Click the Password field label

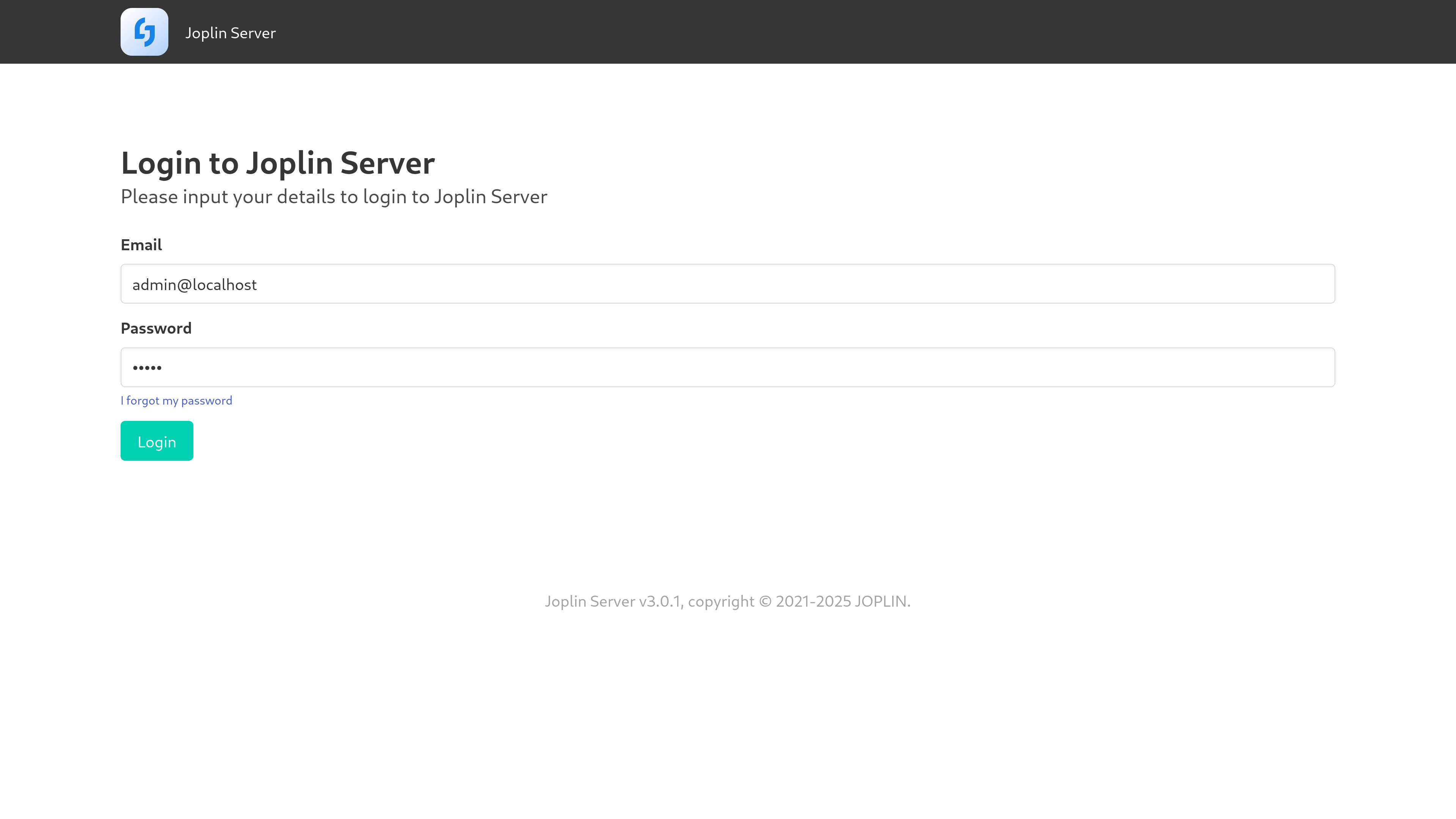(156, 328)
